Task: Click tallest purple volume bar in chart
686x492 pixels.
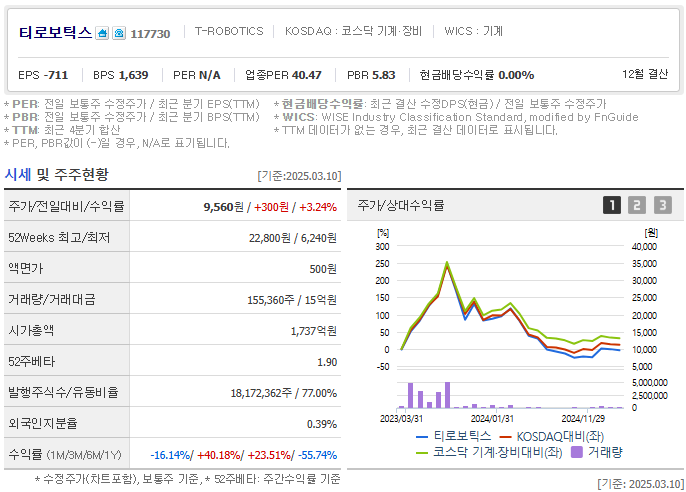Action: click(x=447, y=395)
